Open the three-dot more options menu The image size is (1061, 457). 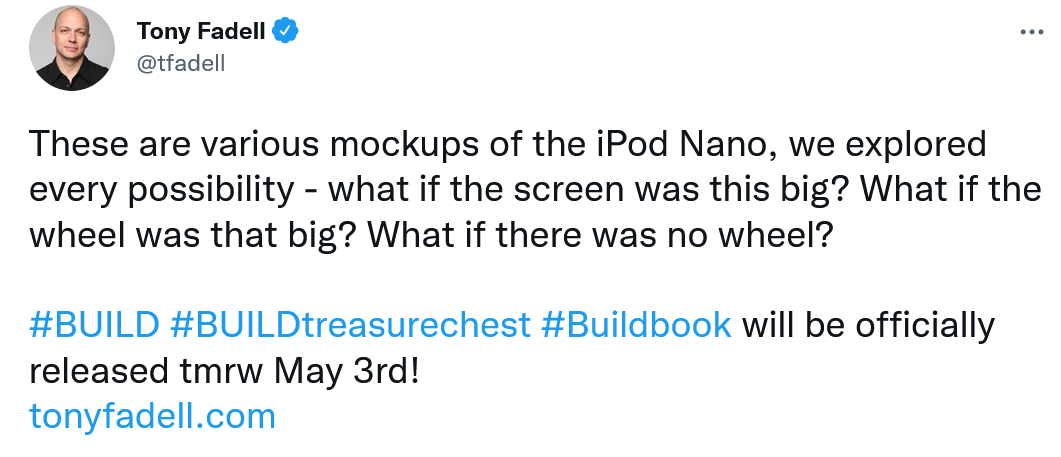(x=1031, y=32)
